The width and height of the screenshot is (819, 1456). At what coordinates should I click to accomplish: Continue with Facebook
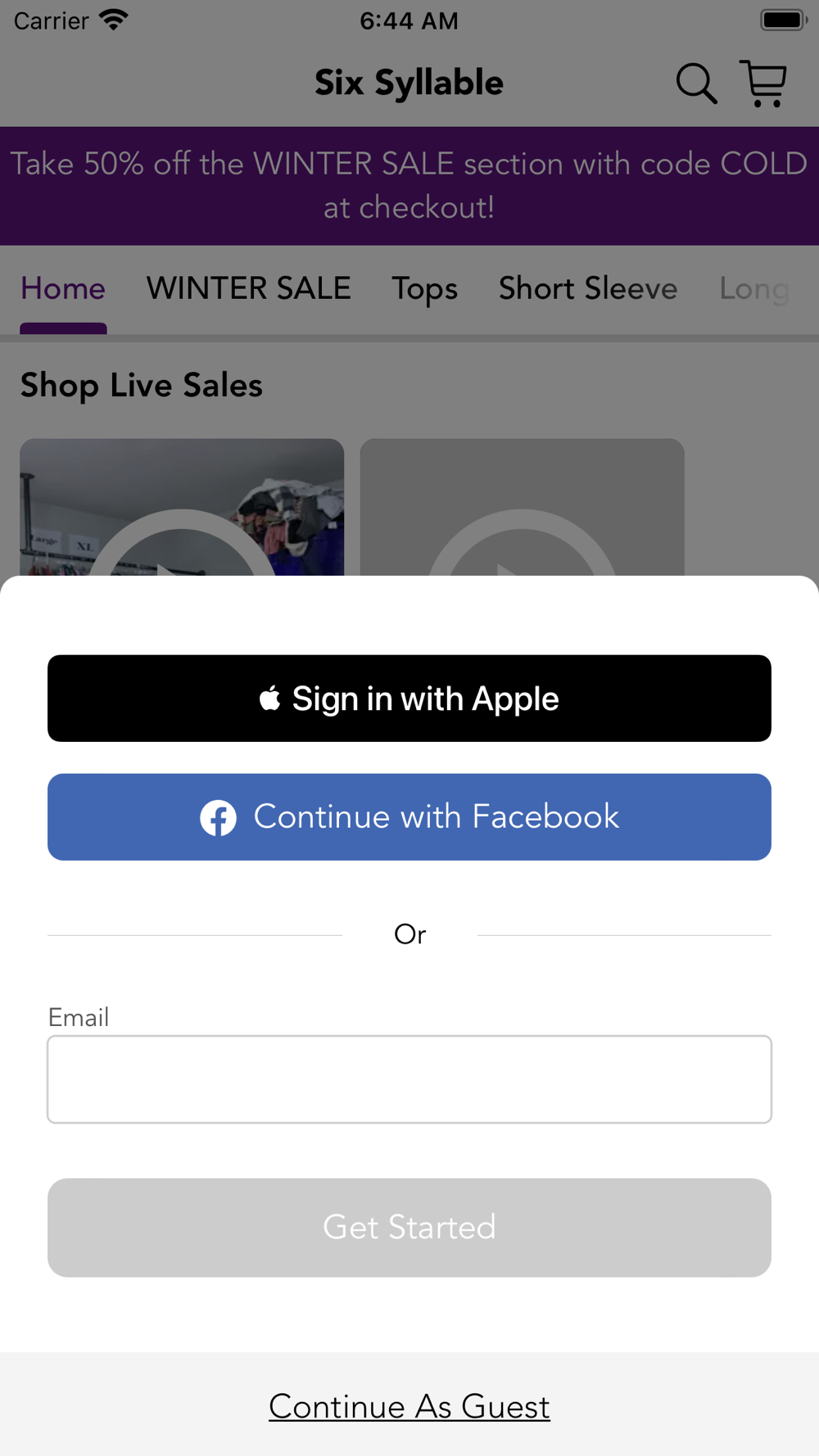(x=409, y=817)
